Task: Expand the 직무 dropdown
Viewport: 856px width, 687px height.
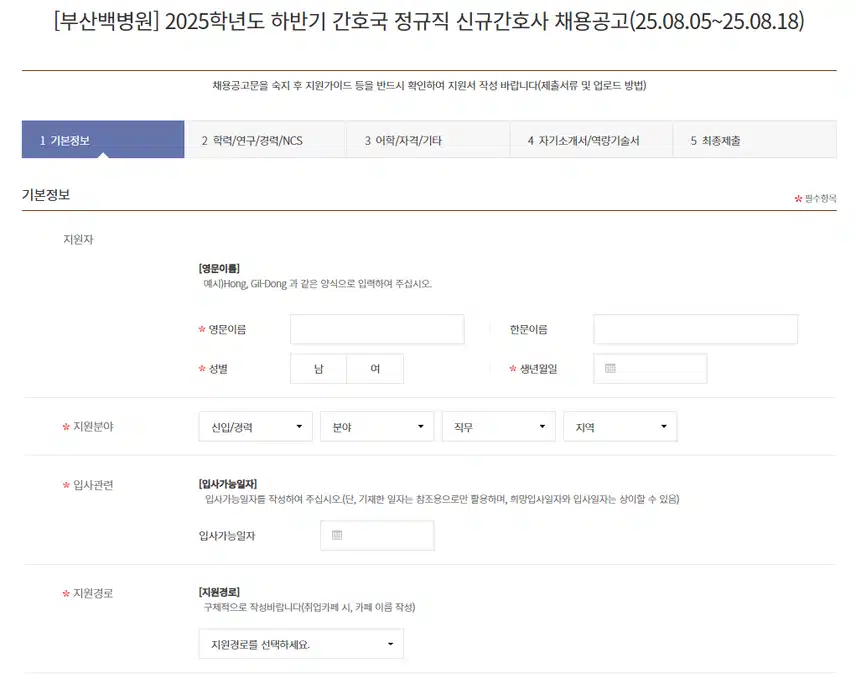Action: (x=498, y=427)
